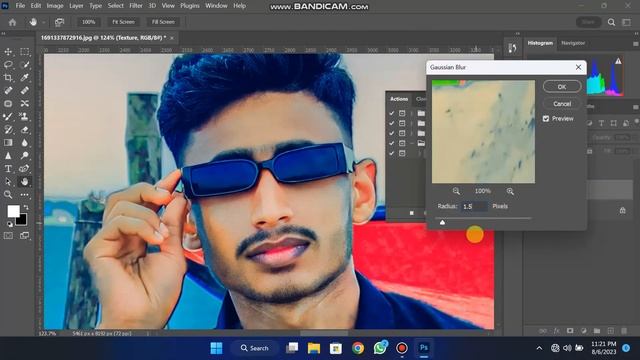Click the Share button
Viewport: 640px width, 360px height.
click(x=588, y=22)
